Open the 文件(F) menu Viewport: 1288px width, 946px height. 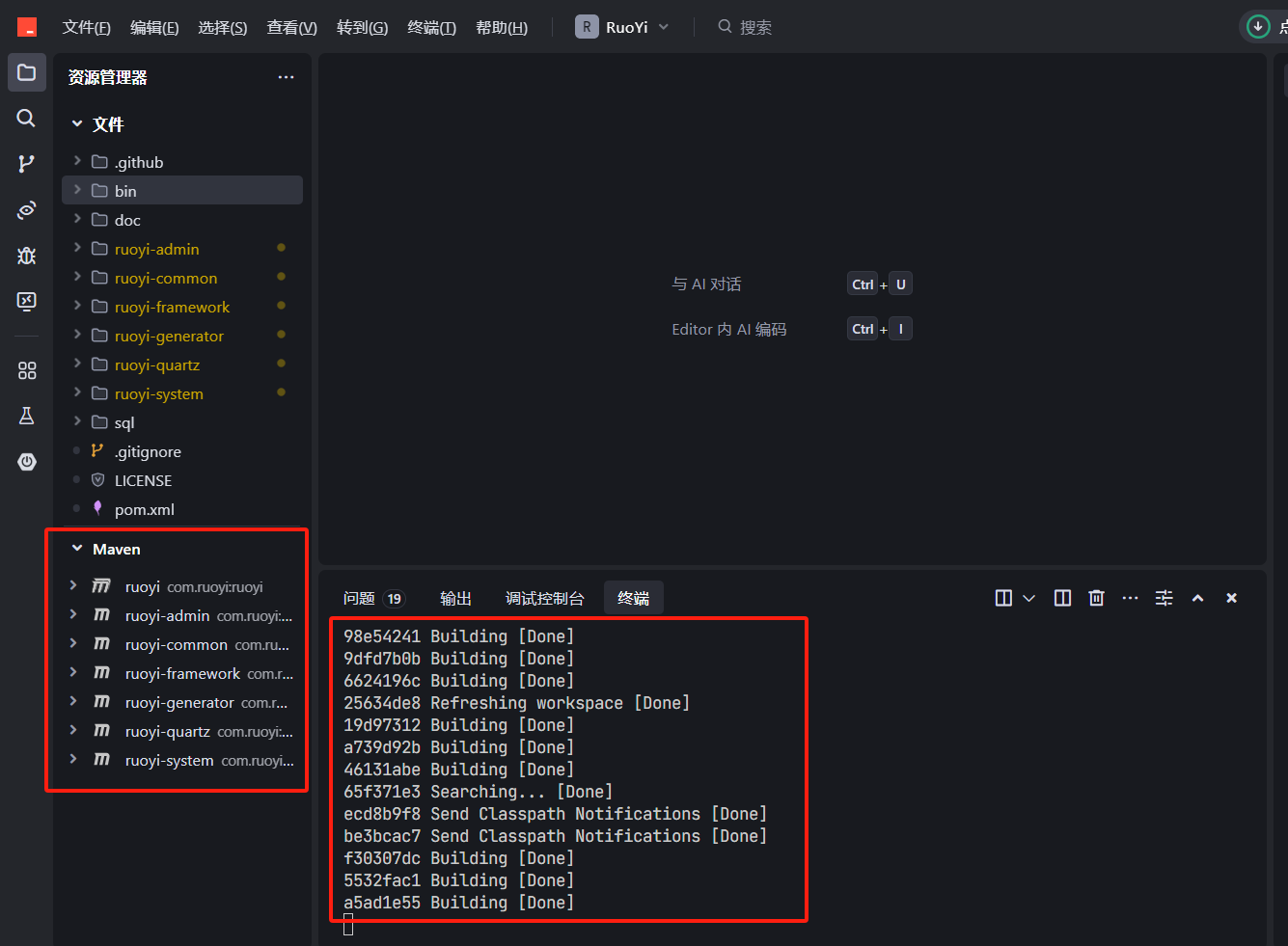[87, 27]
